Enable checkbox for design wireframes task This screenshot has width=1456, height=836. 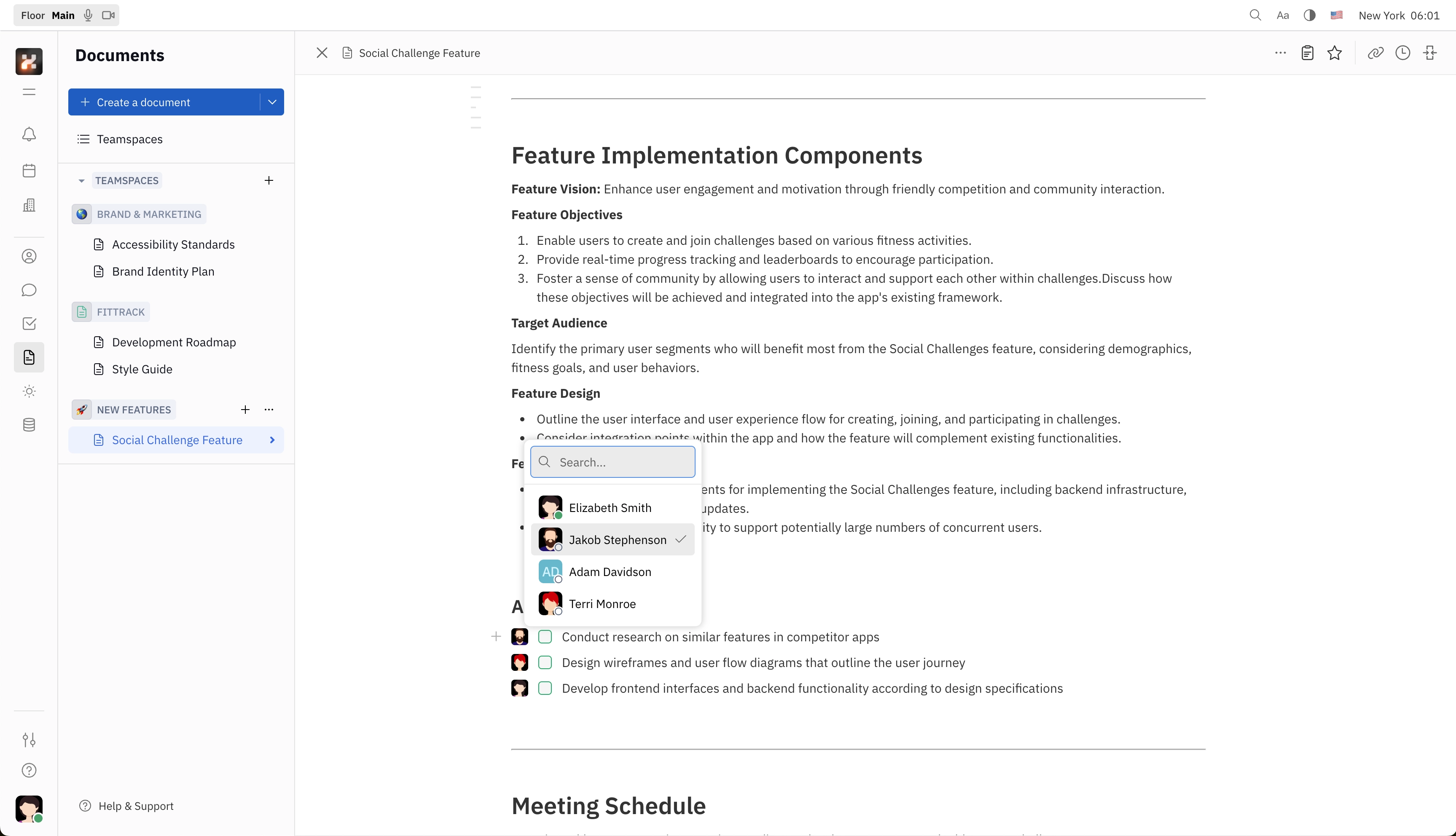click(546, 662)
